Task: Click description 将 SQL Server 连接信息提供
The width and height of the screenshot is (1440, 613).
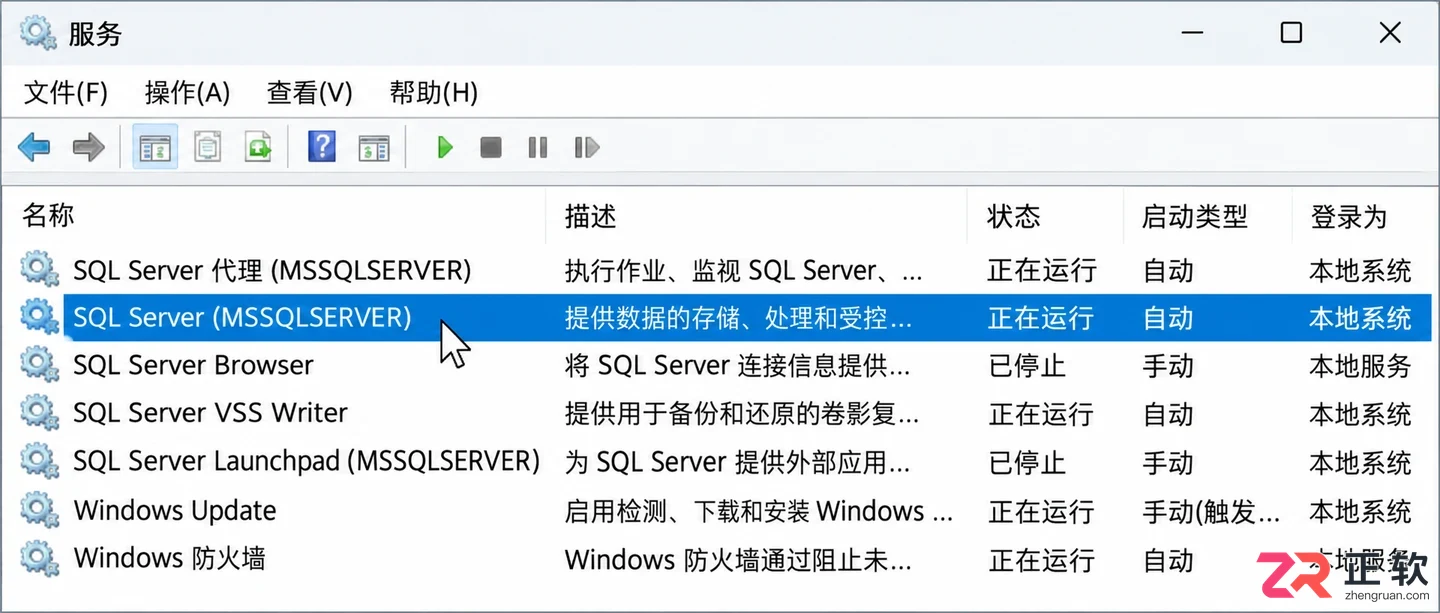Action: (x=738, y=366)
